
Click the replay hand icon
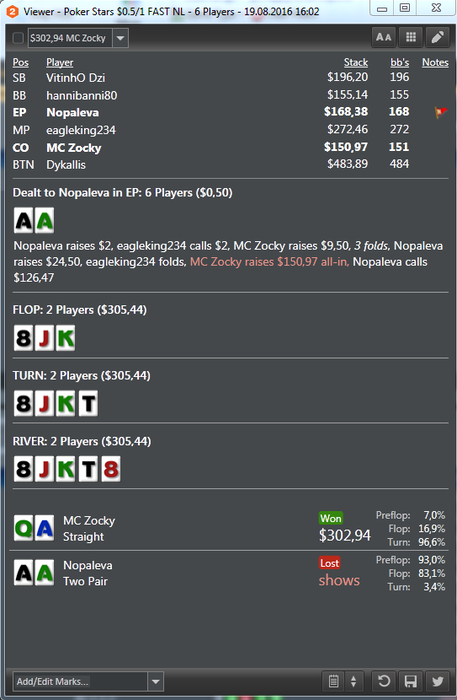[x=384, y=681]
